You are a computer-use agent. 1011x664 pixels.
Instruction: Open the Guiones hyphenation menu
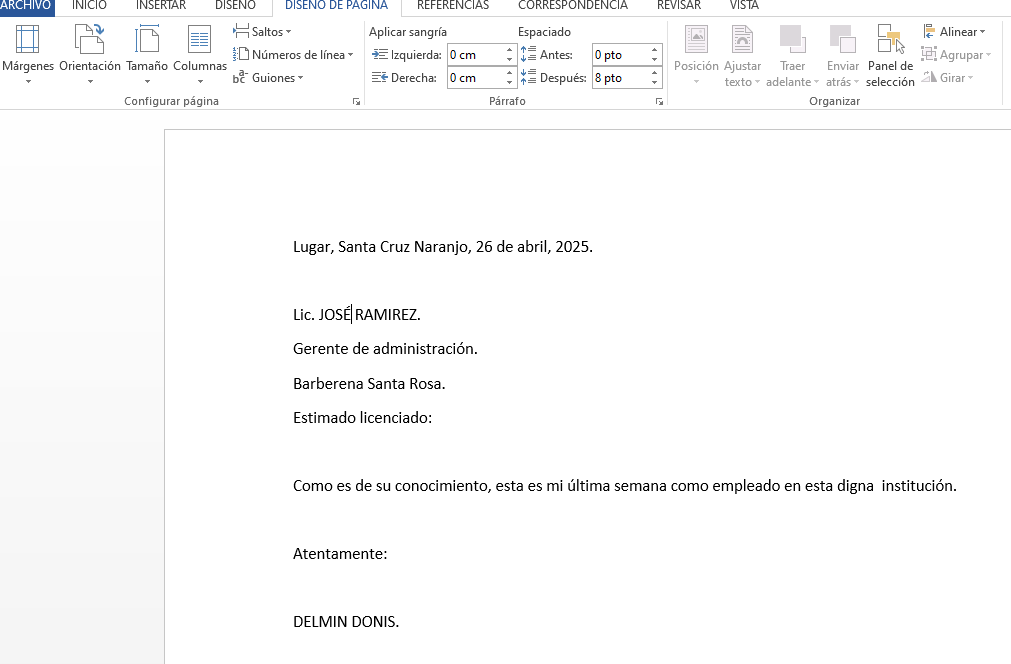coord(268,78)
